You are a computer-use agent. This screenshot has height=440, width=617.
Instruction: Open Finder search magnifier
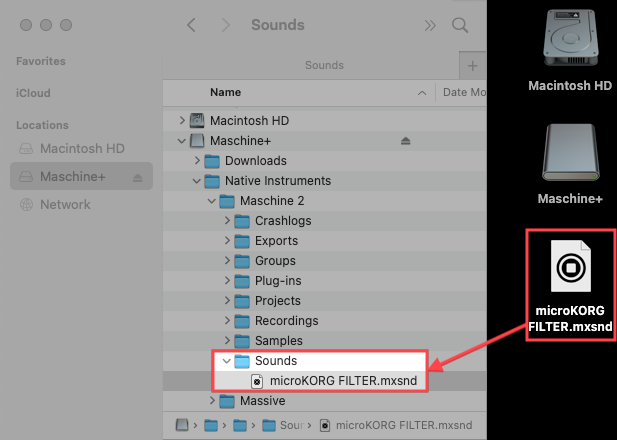coord(460,25)
